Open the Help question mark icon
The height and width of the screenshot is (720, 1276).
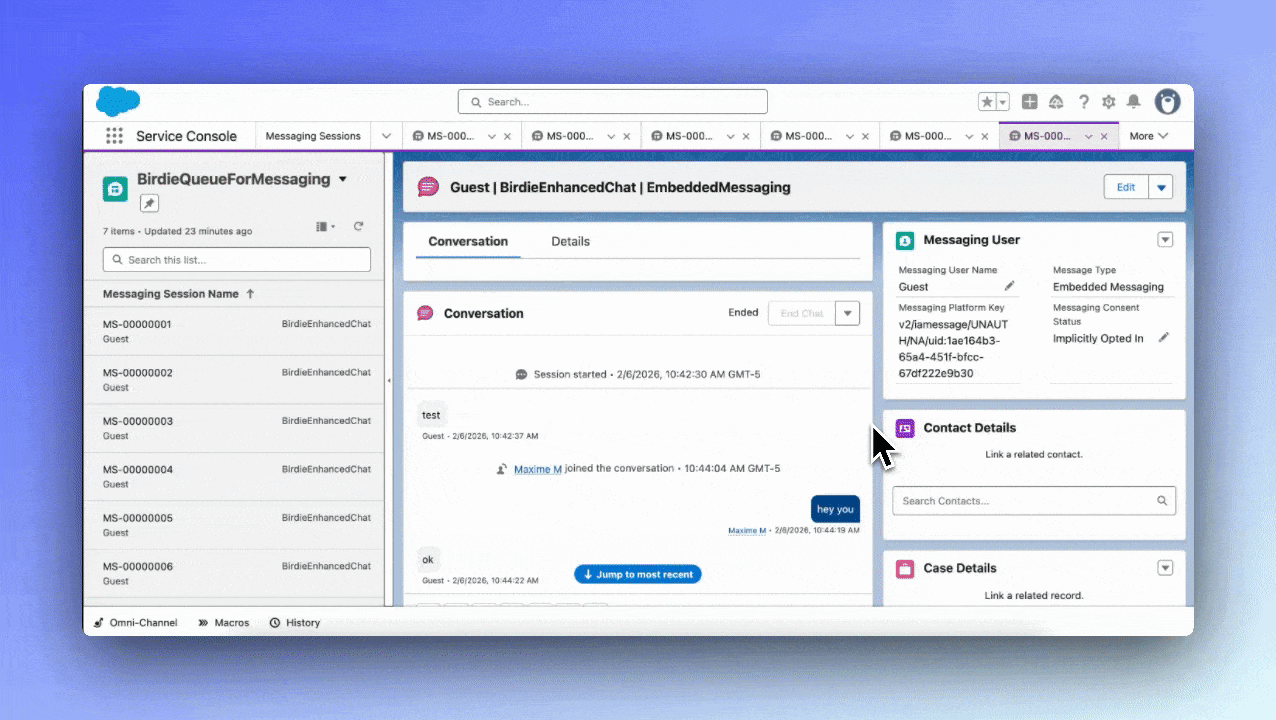point(1083,102)
